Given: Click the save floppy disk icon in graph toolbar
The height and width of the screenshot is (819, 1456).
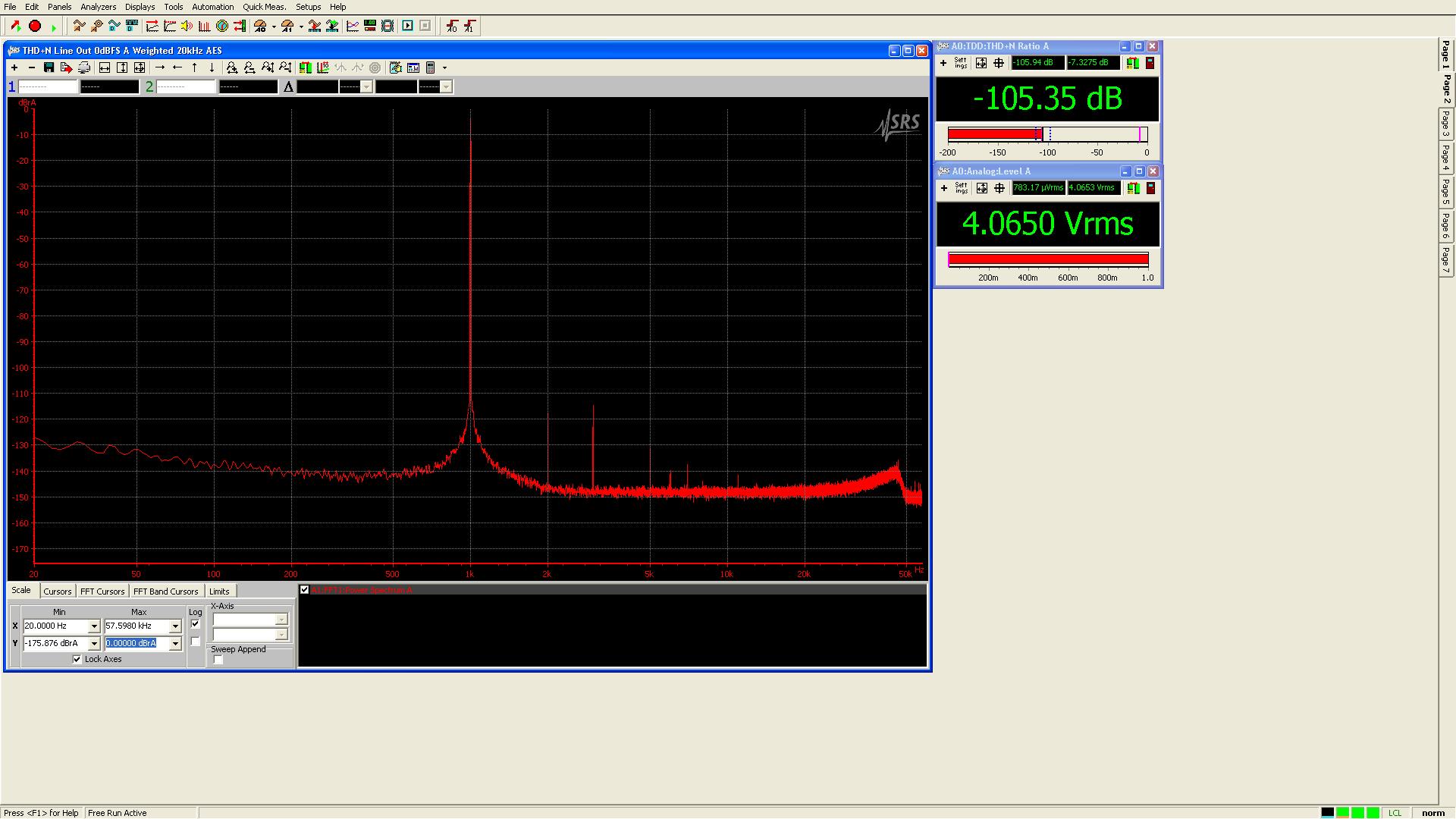Looking at the screenshot, I should [x=49, y=67].
